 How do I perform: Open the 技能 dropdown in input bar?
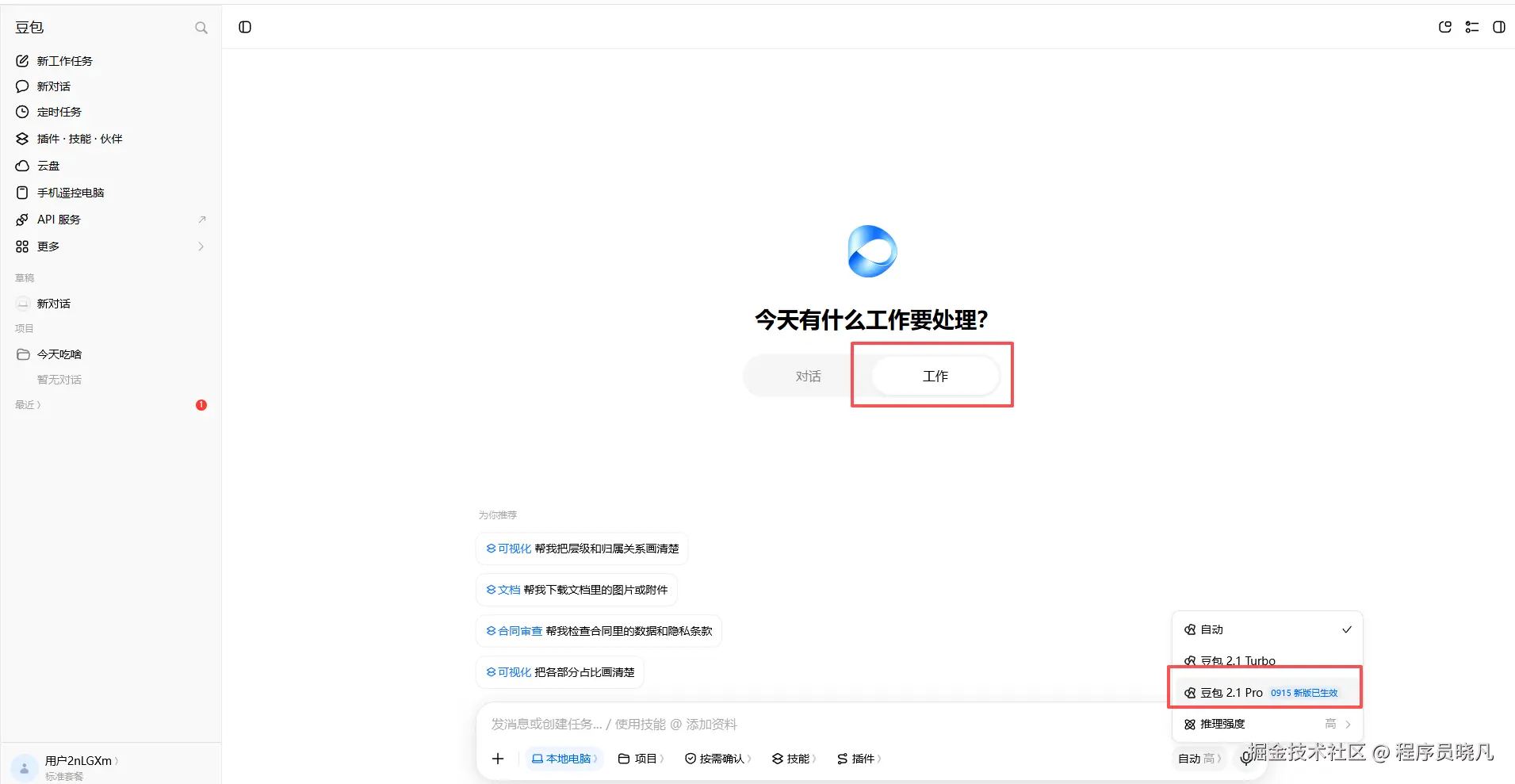pos(794,759)
